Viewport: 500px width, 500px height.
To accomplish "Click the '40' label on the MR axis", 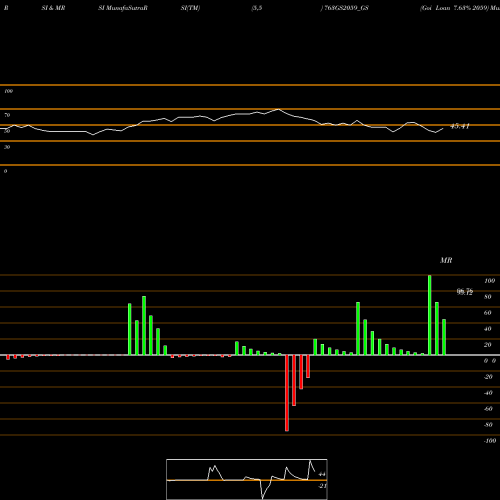I will tap(488, 329).
